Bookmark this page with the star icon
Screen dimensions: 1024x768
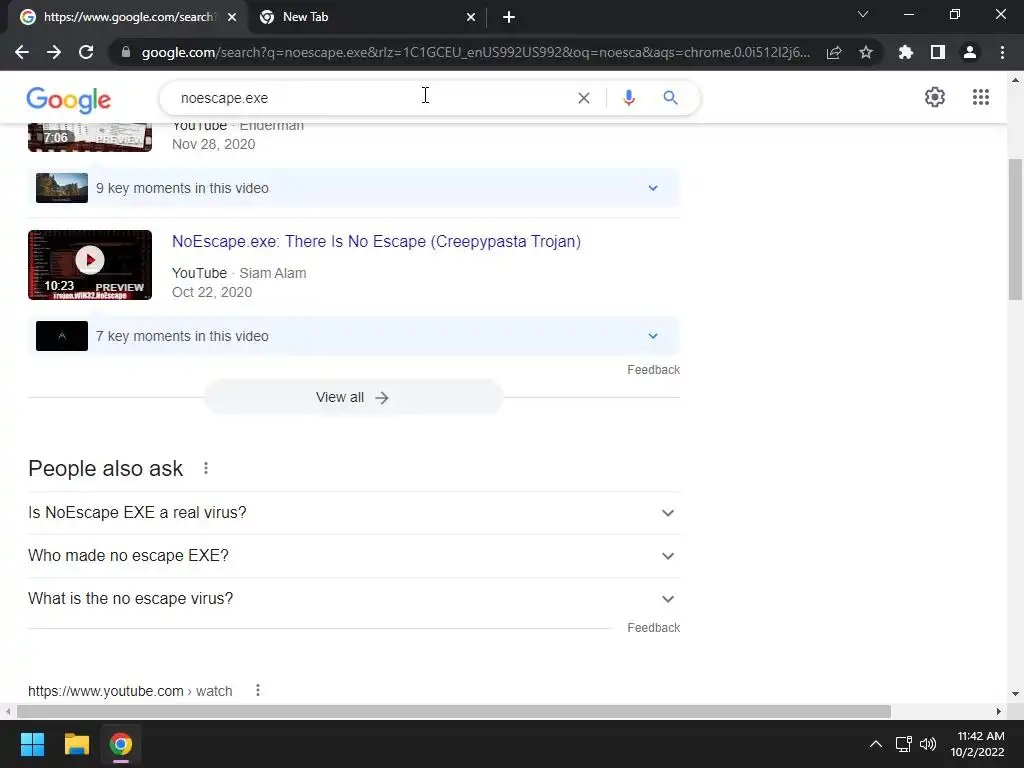click(x=866, y=52)
